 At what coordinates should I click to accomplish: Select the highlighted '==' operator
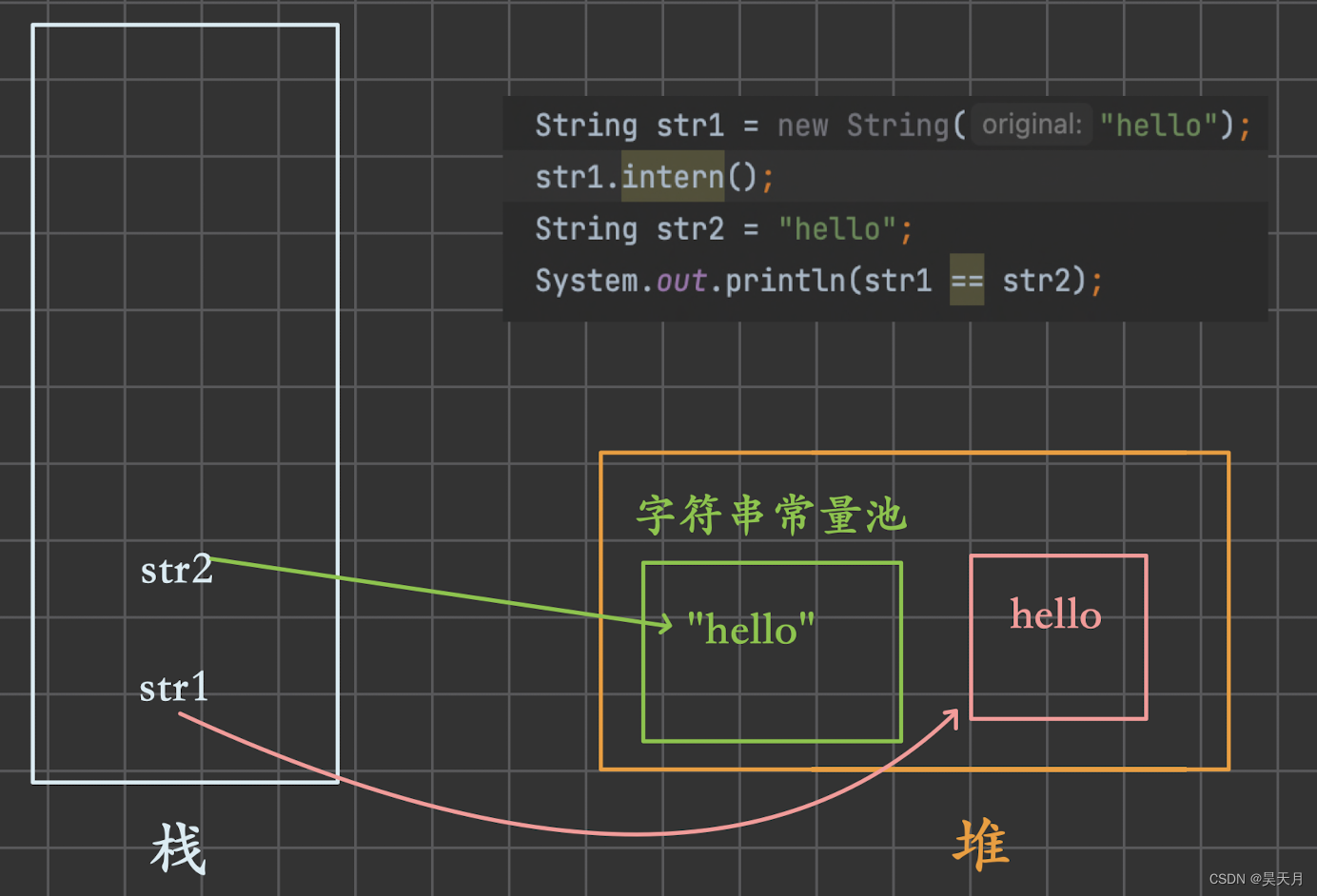(x=967, y=281)
